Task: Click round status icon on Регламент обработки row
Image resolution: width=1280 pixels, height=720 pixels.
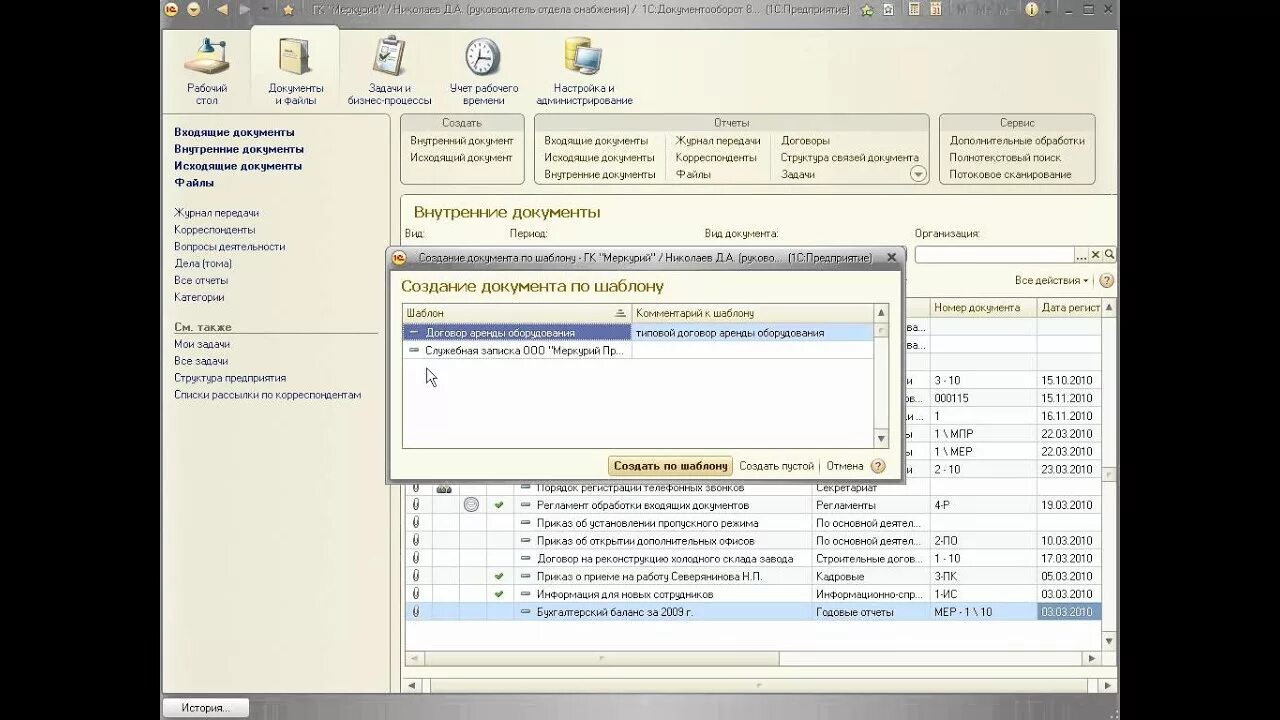Action: click(471, 505)
